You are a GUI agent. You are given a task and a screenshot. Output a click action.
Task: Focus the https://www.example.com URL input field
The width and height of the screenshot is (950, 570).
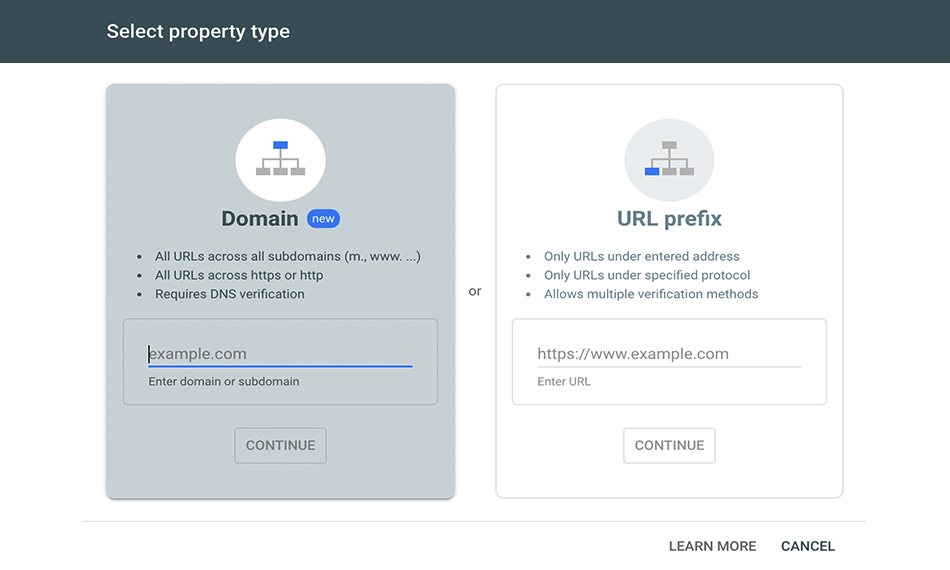point(669,354)
